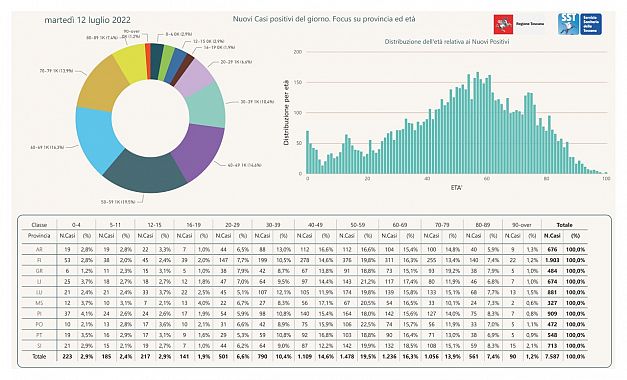Image resolution: width=627 pixels, height=380 pixels.
Task: Click the grand total value '7.587'
Action: 552,356
